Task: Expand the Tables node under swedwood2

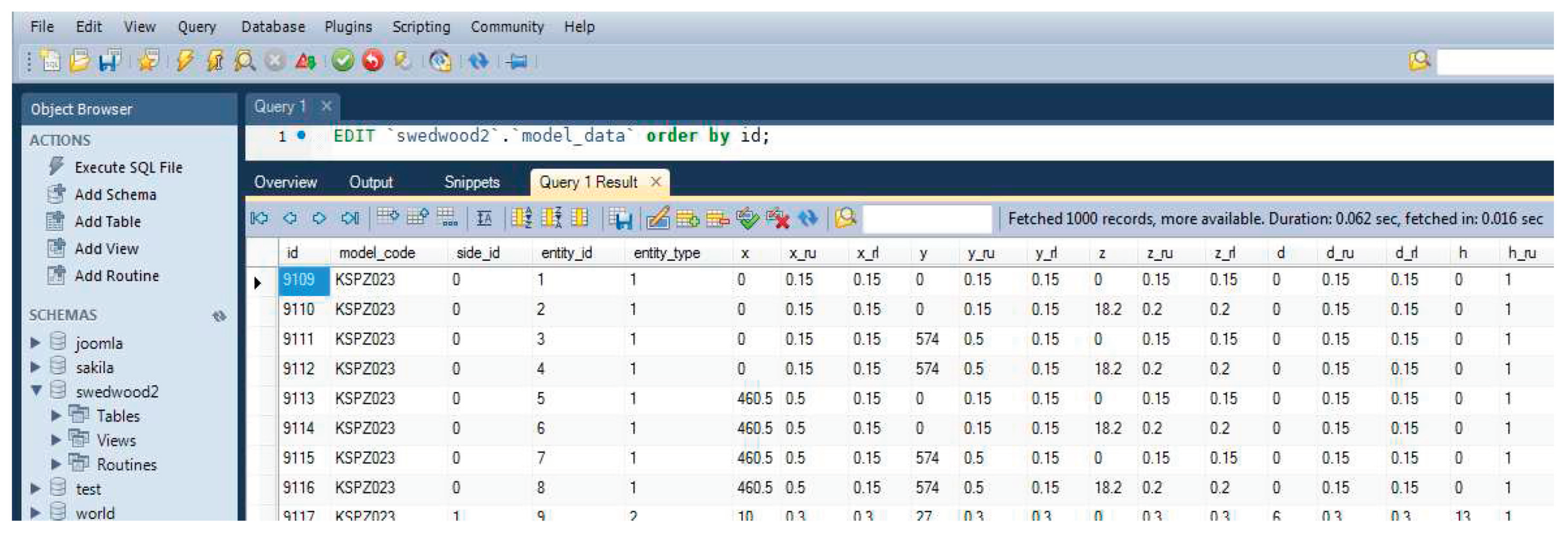Action: point(56,416)
